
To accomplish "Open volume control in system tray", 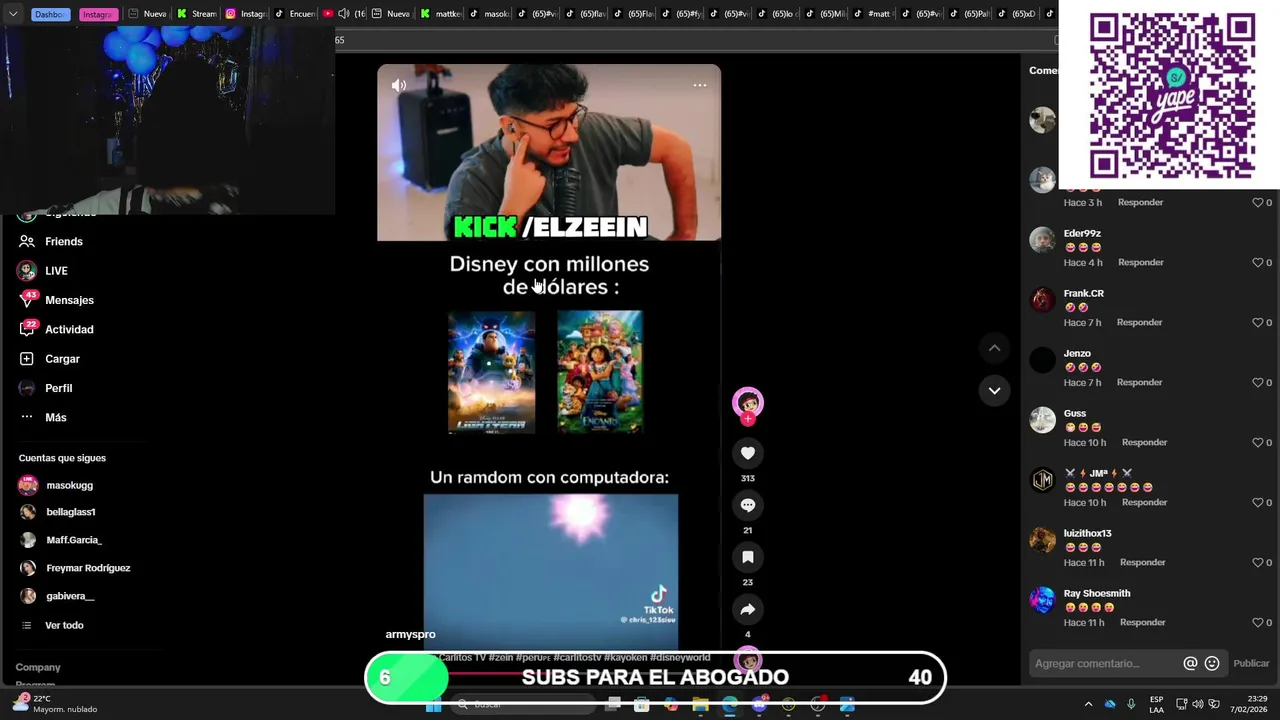I will tap(1198, 704).
